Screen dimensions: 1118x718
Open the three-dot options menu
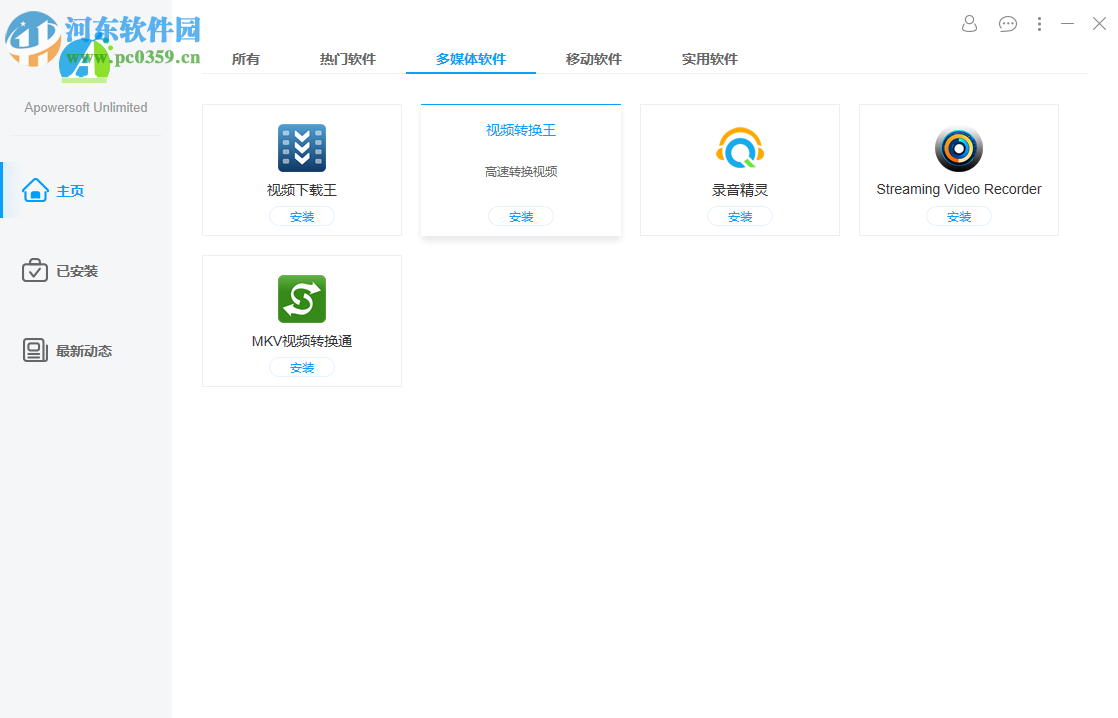(1039, 23)
